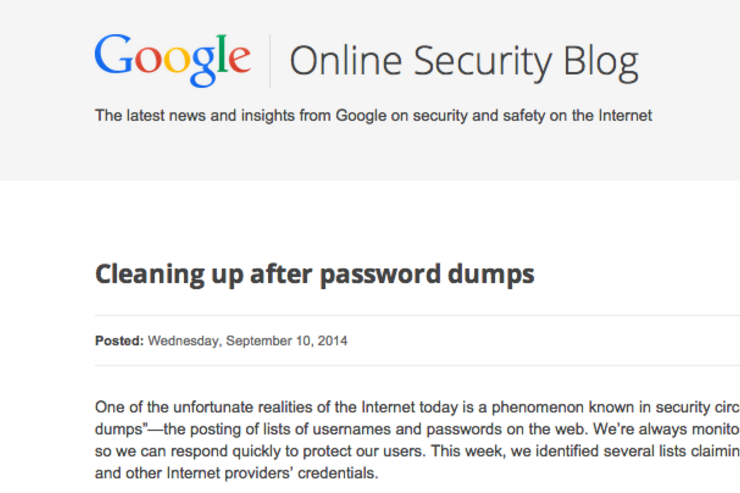Open the "Cleaning up after password dumps" post title

coord(315,275)
